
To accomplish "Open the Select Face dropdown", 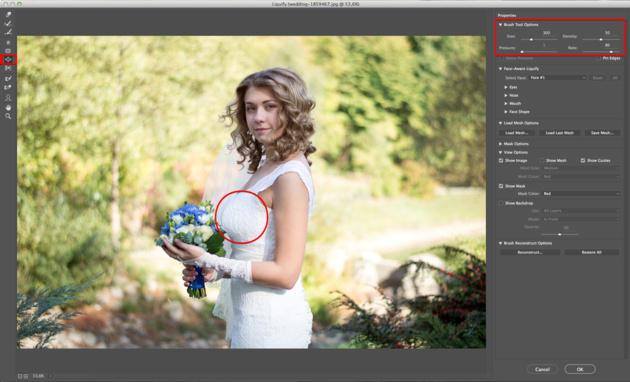I will pyautogui.click(x=557, y=78).
